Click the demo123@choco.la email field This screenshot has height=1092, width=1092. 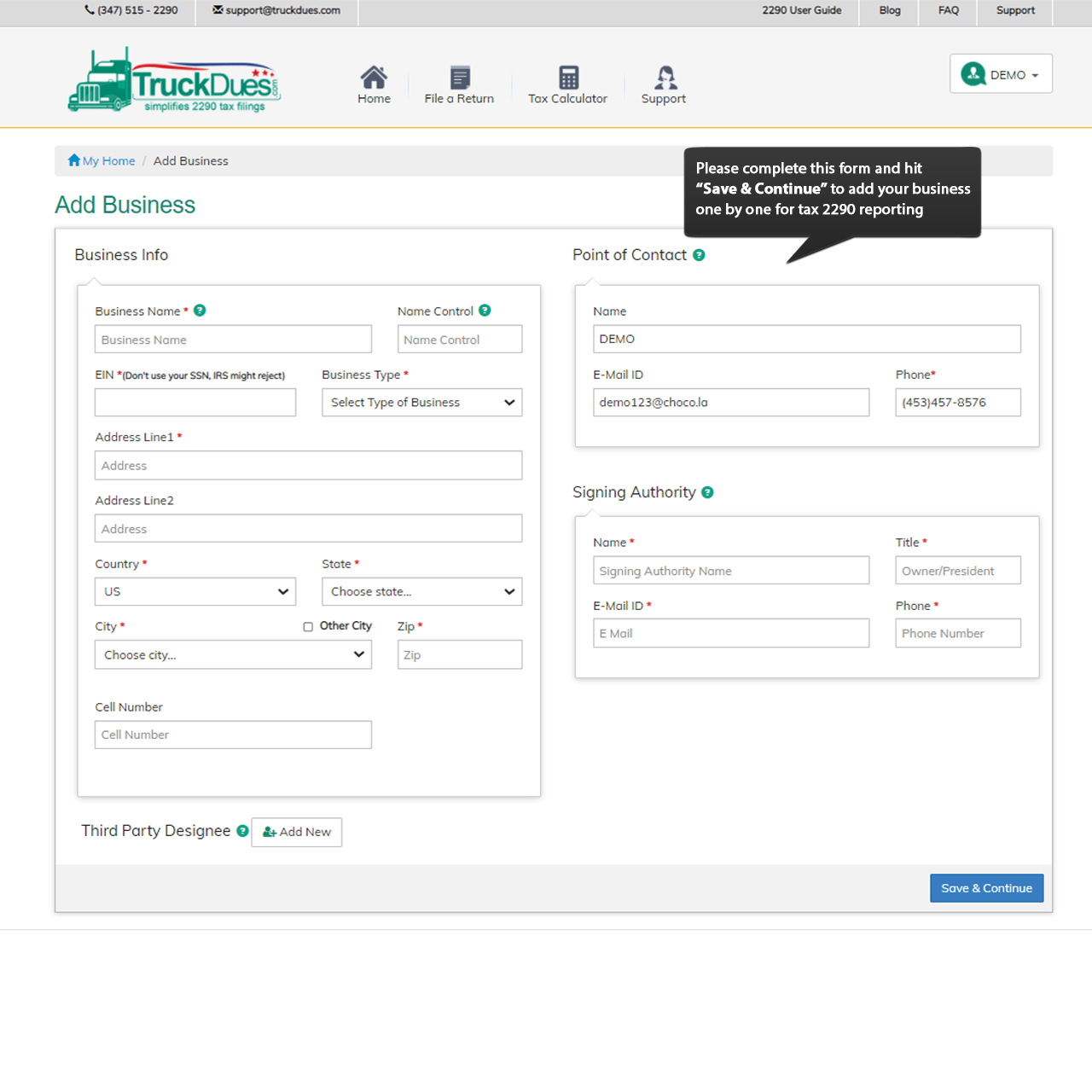click(x=731, y=403)
